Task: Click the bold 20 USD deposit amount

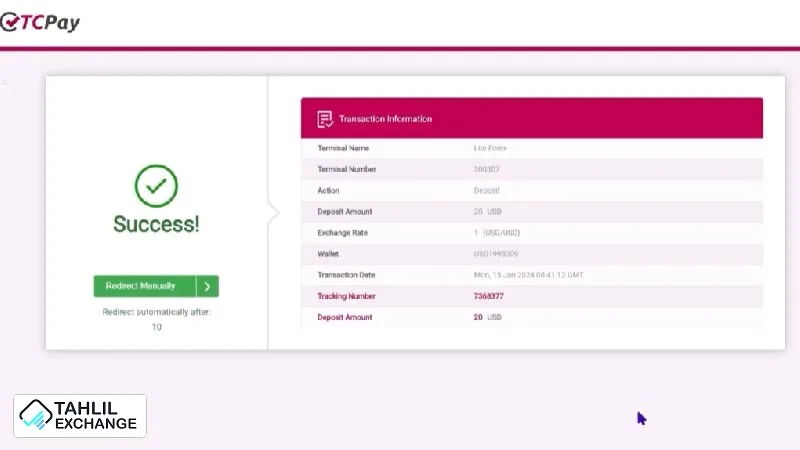Action: coord(487,317)
